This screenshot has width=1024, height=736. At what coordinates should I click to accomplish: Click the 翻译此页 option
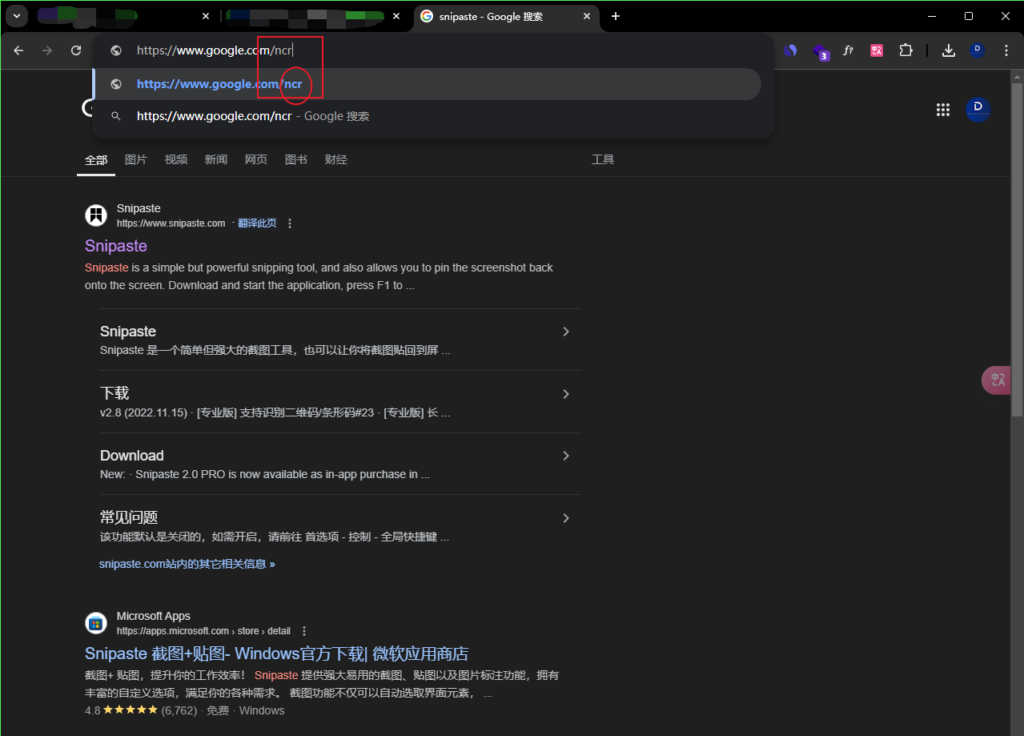pyautogui.click(x=257, y=222)
